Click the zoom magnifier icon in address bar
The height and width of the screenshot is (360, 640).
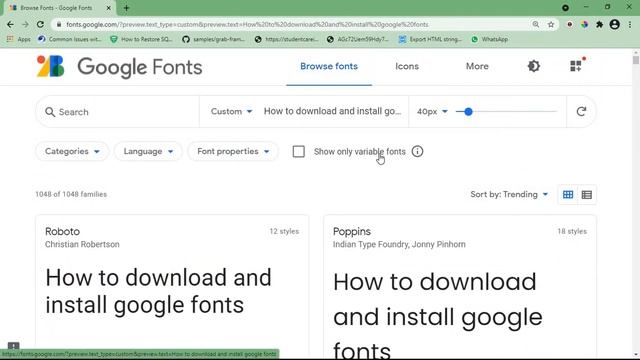(x=536, y=24)
